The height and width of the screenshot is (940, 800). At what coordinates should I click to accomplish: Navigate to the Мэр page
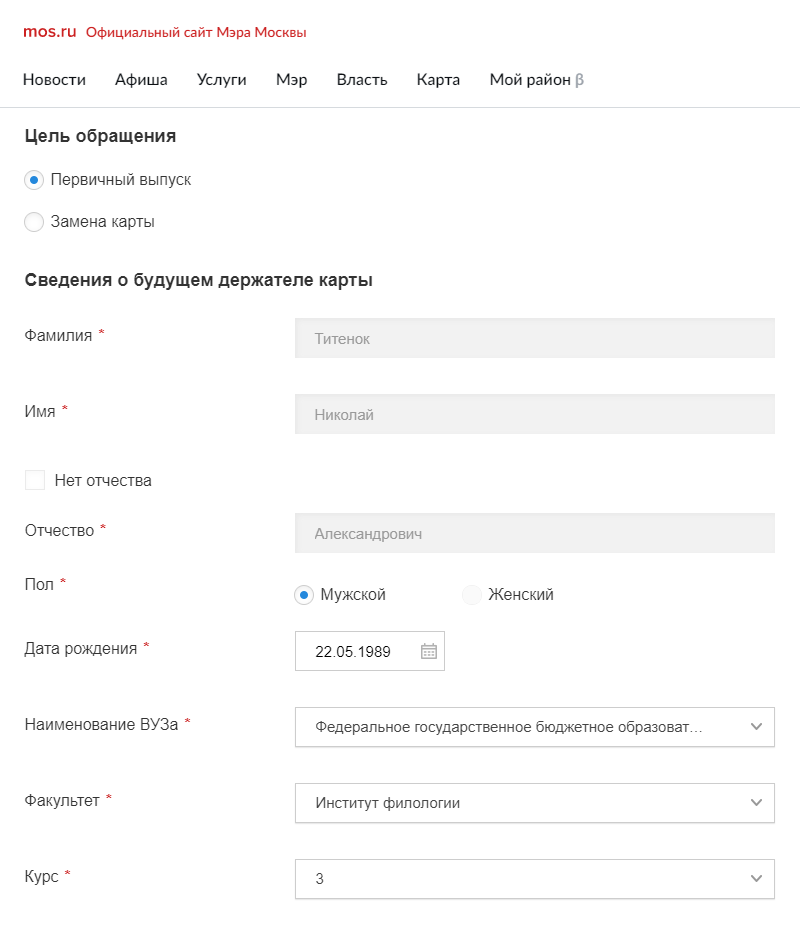(291, 80)
